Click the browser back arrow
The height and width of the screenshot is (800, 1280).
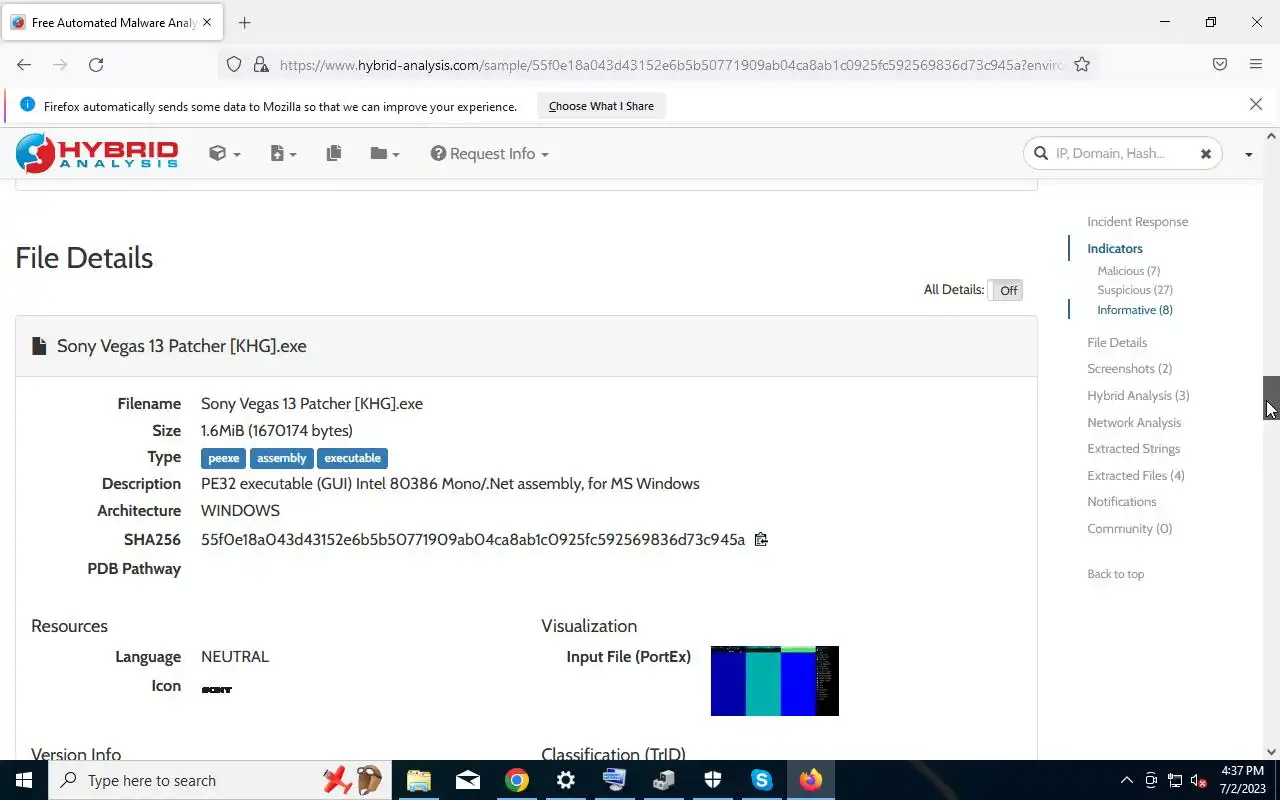coord(24,65)
